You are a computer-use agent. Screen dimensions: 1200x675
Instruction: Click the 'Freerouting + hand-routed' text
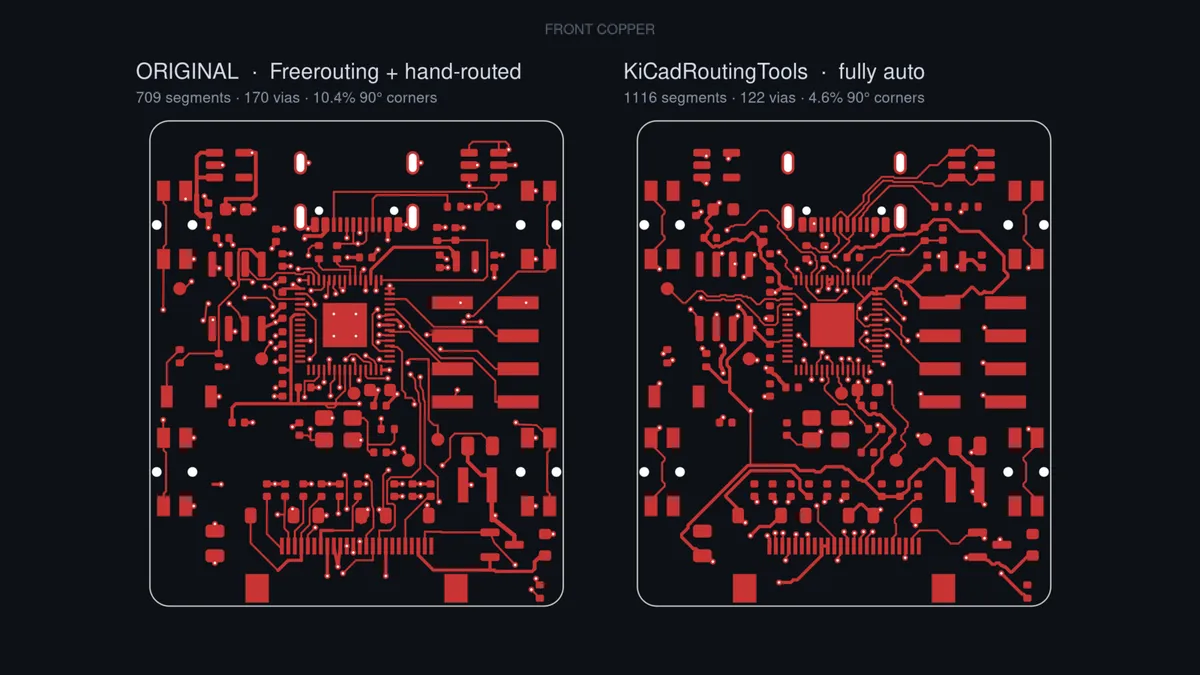click(395, 72)
